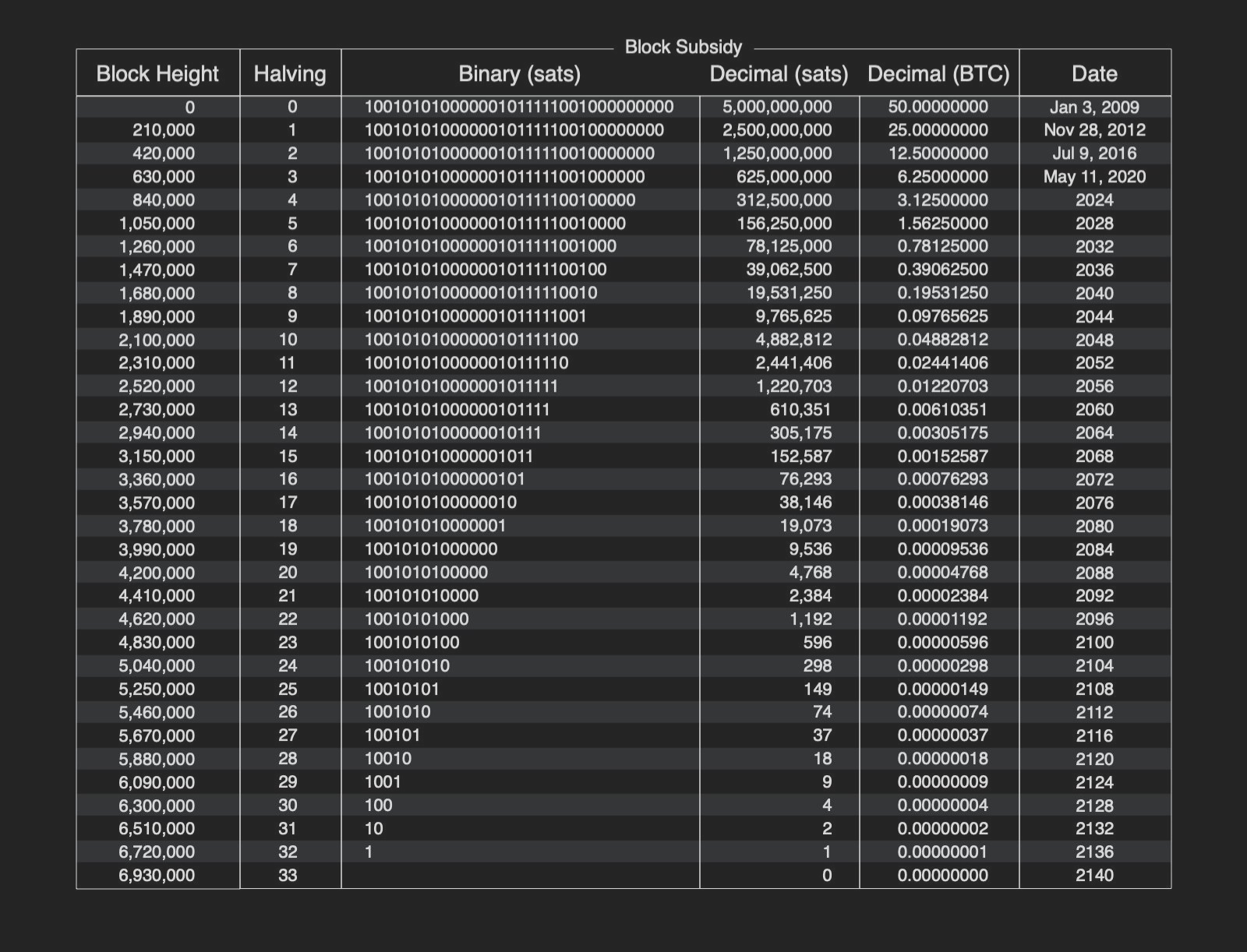The width and height of the screenshot is (1247, 952).
Task: Click the 50.00000000 BTC cell
Action: (938, 107)
